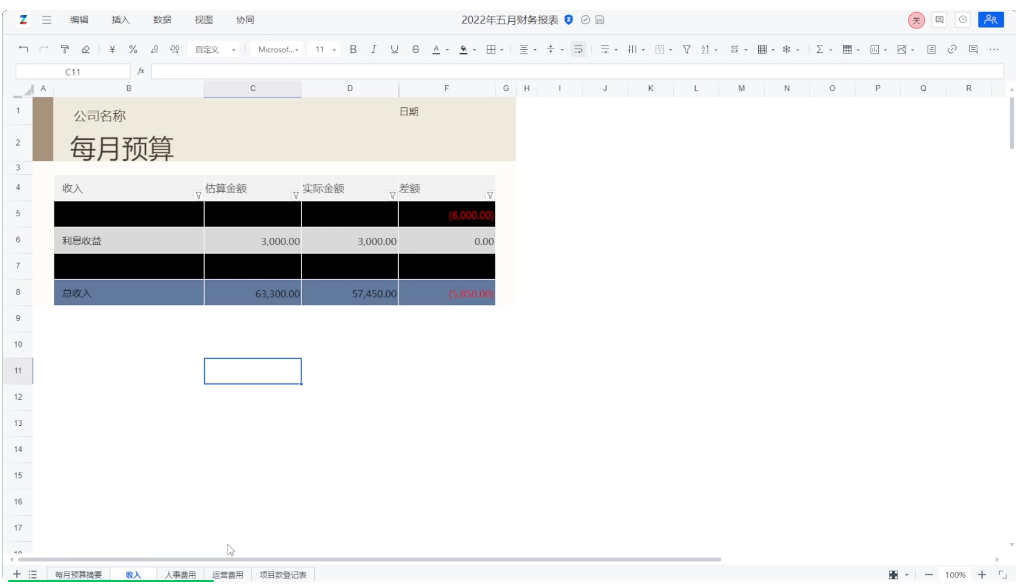Image resolution: width=1016 pixels, height=584 pixels.
Task: Switch to the 人事费用 sheet tab
Action: coord(180,575)
